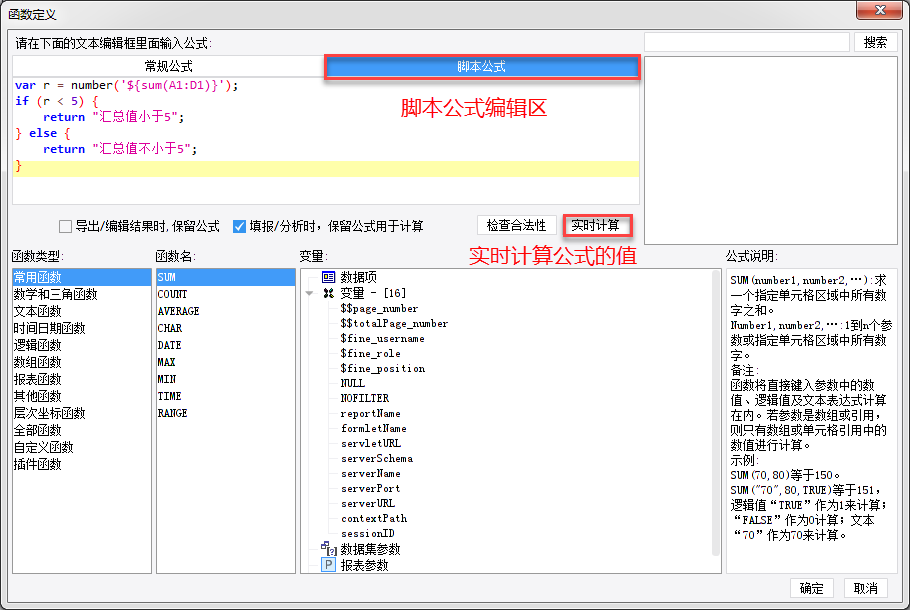The height and width of the screenshot is (610, 910).
Task: Cancel with the 取消 button
Action: coord(865,588)
